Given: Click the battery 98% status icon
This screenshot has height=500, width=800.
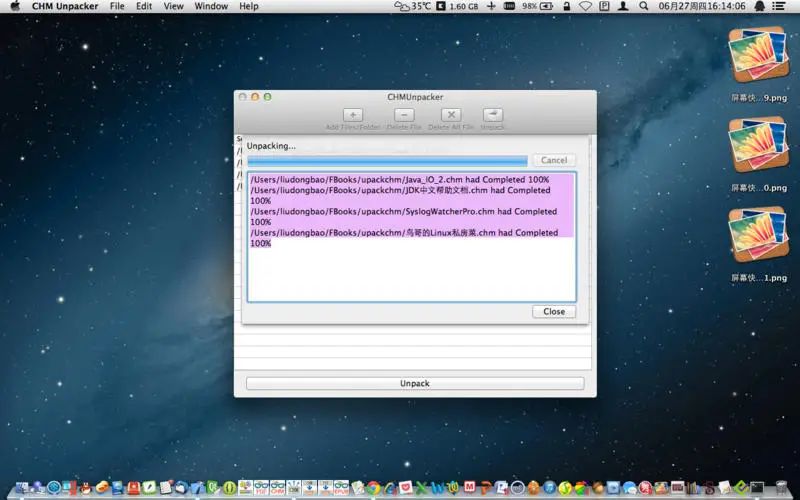Looking at the screenshot, I should pos(538,6).
